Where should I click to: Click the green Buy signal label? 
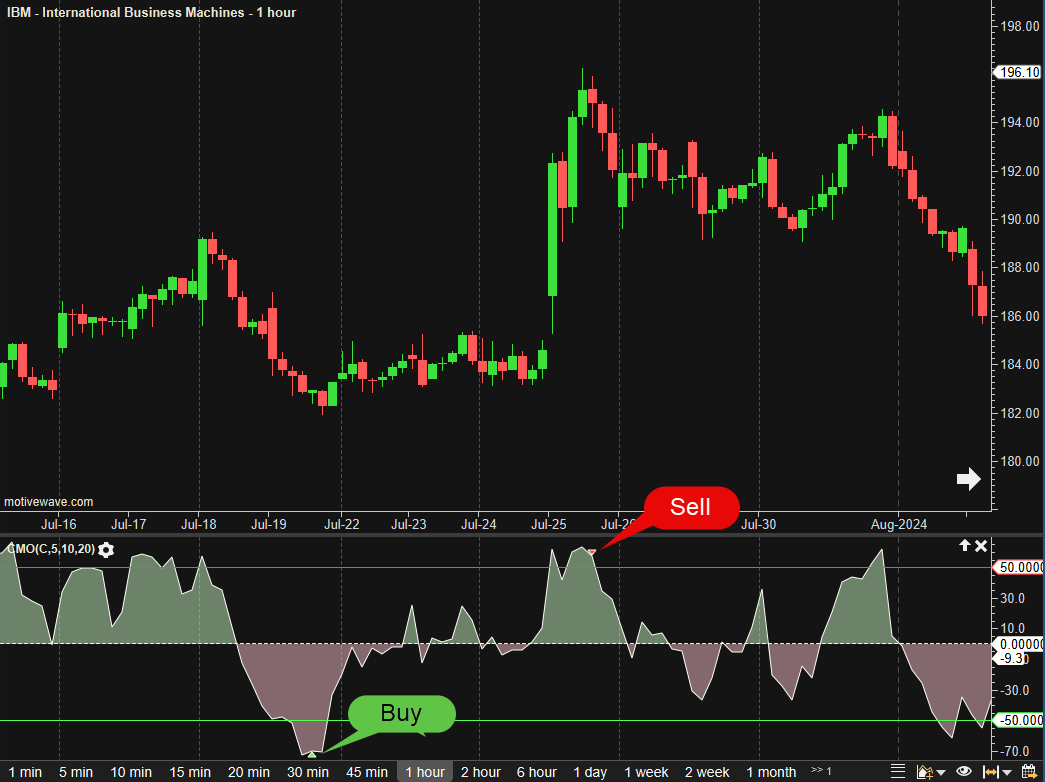coord(401,714)
